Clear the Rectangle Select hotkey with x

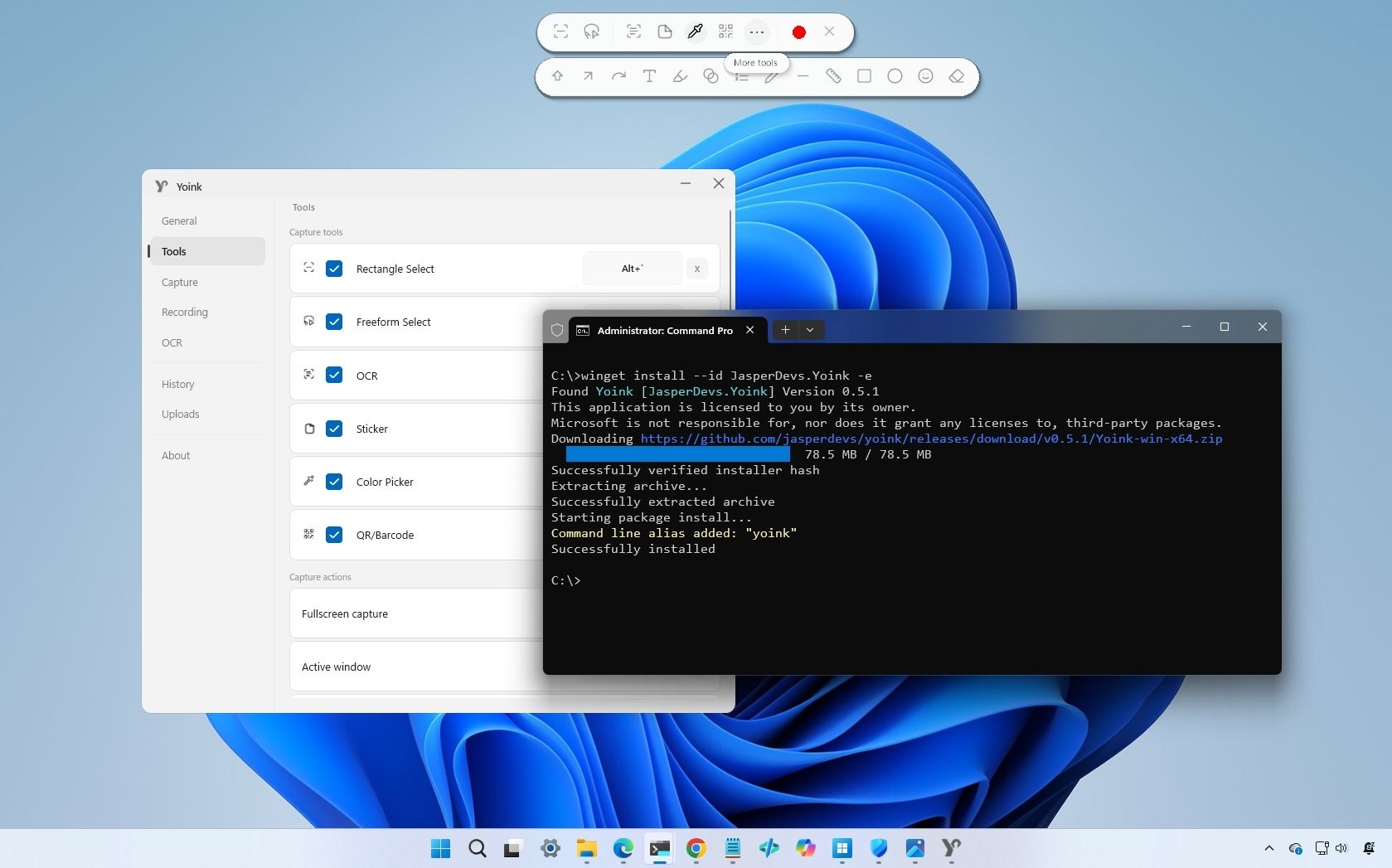tap(697, 269)
